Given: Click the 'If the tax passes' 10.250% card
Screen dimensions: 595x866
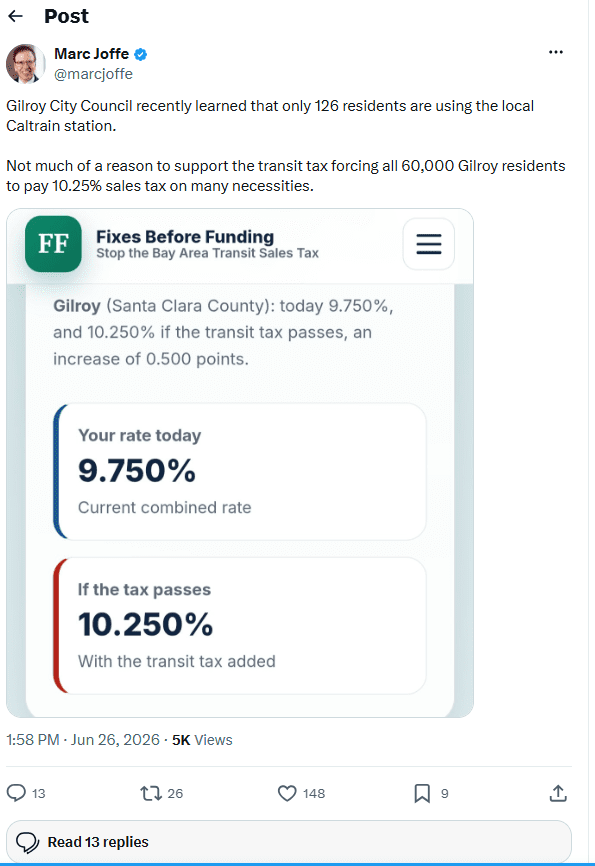Looking at the screenshot, I should 240,625.
